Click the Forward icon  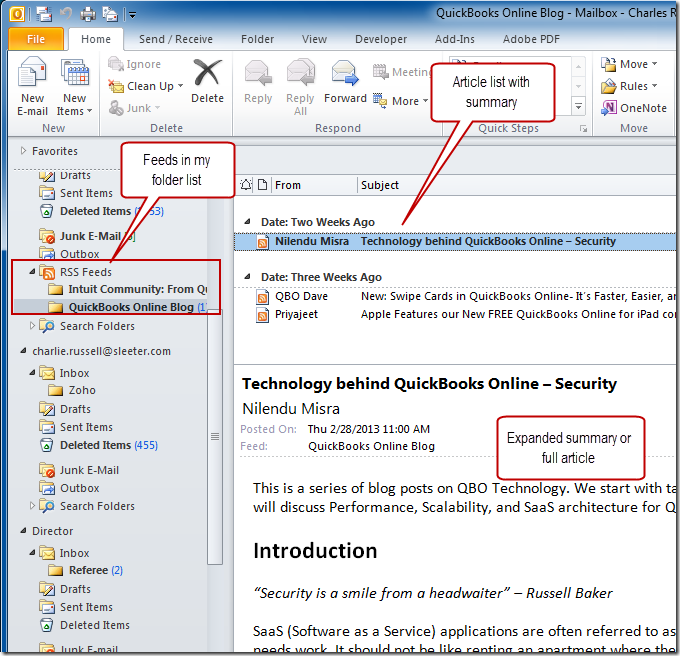click(x=345, y=73)
